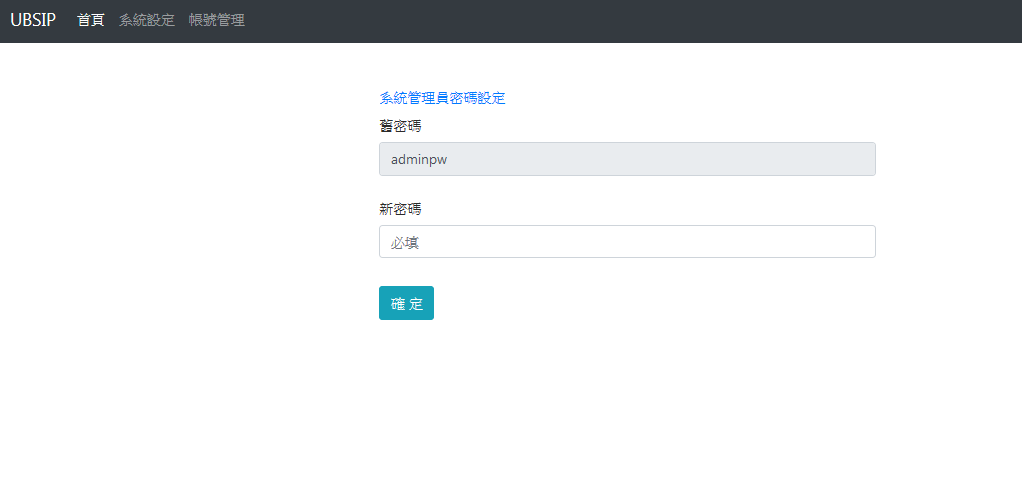The image size is (1022, 495).
Task: Expand the 帳號管理 navigation item
Action: point(216,20)
